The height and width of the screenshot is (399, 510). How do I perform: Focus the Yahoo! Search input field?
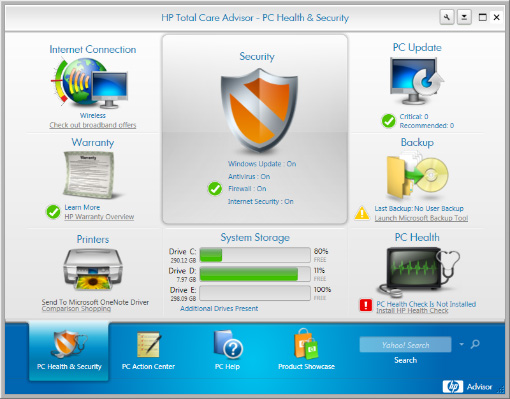coord(405,345)
